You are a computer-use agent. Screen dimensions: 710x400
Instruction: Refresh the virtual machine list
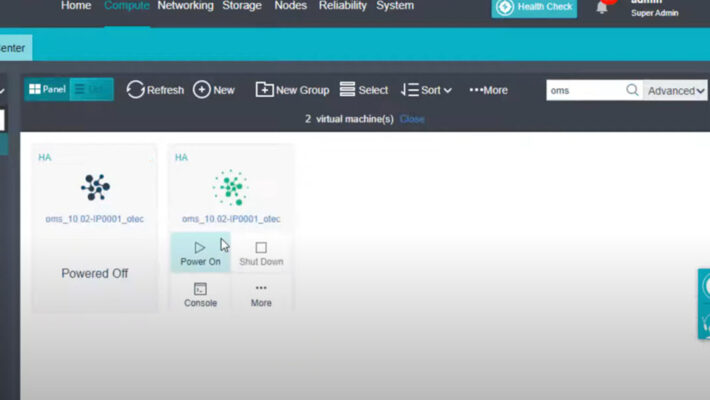(155, 90)
